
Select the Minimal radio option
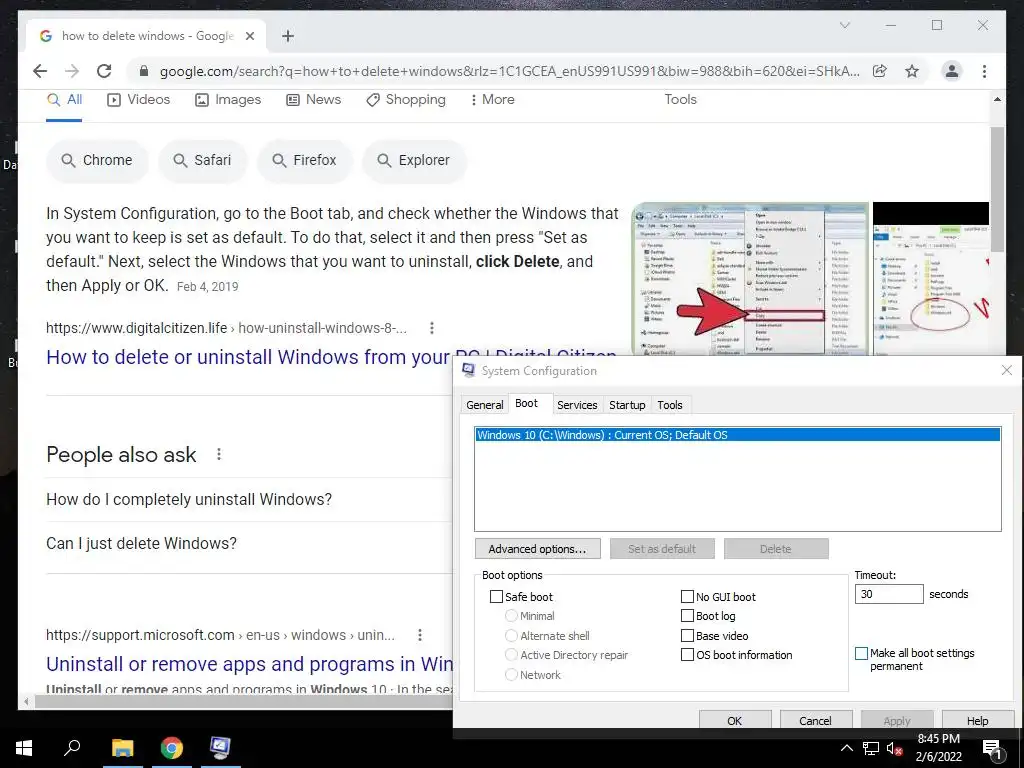(x=511, y=616)
